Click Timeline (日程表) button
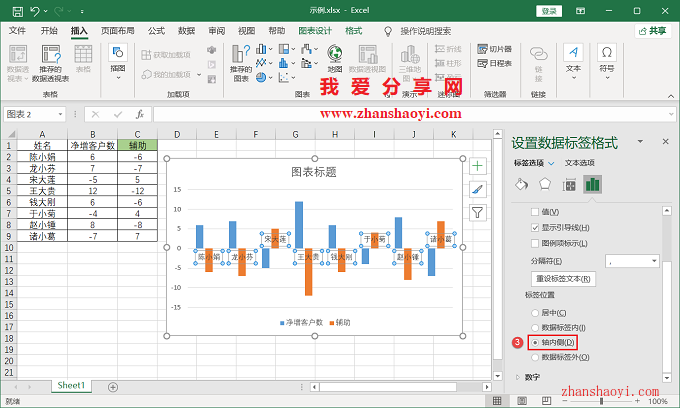 click(494, 63)
